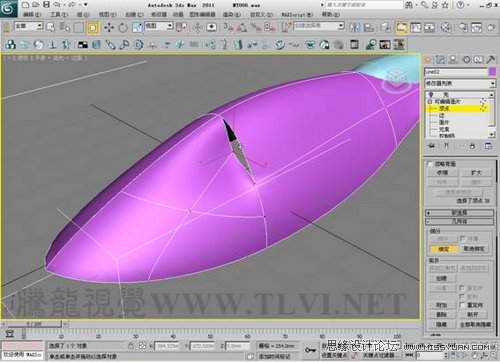The image size is (500, 362).
Task: Expand the Soft Selection rollout bar
Action: pos(459,213)
